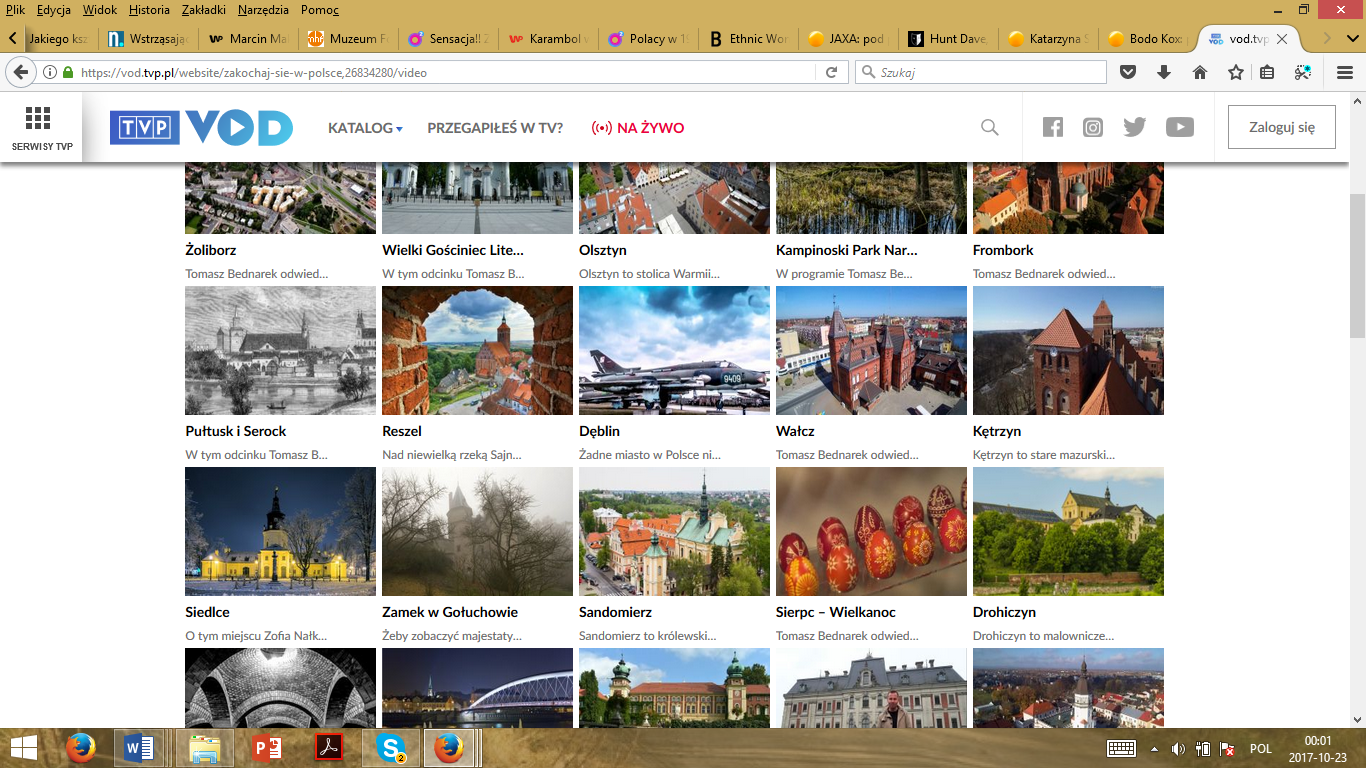This screenshot has height=768, width=1366.
Task: Open the Dęblin episode title
Action: pos(599,431)
